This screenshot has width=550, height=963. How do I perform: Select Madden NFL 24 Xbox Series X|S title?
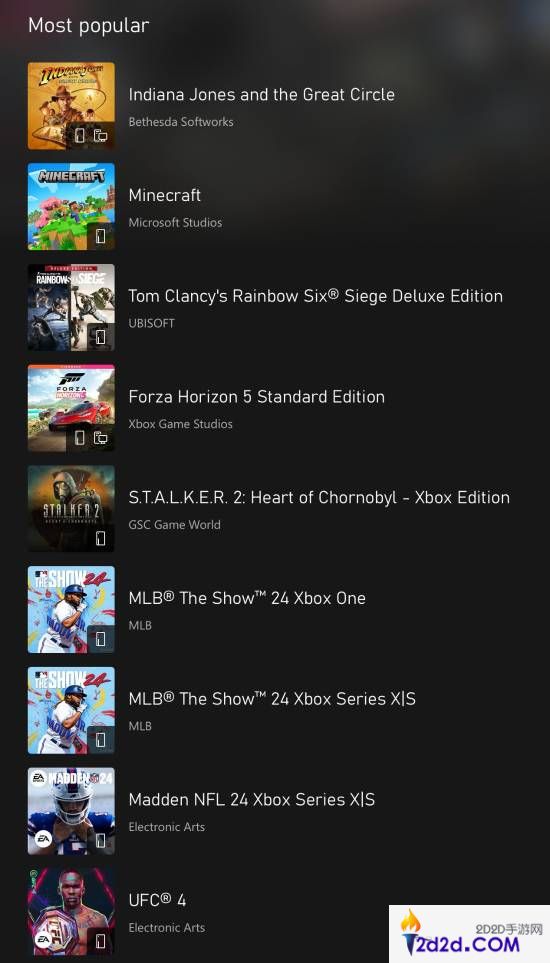(x=252, y=800)
